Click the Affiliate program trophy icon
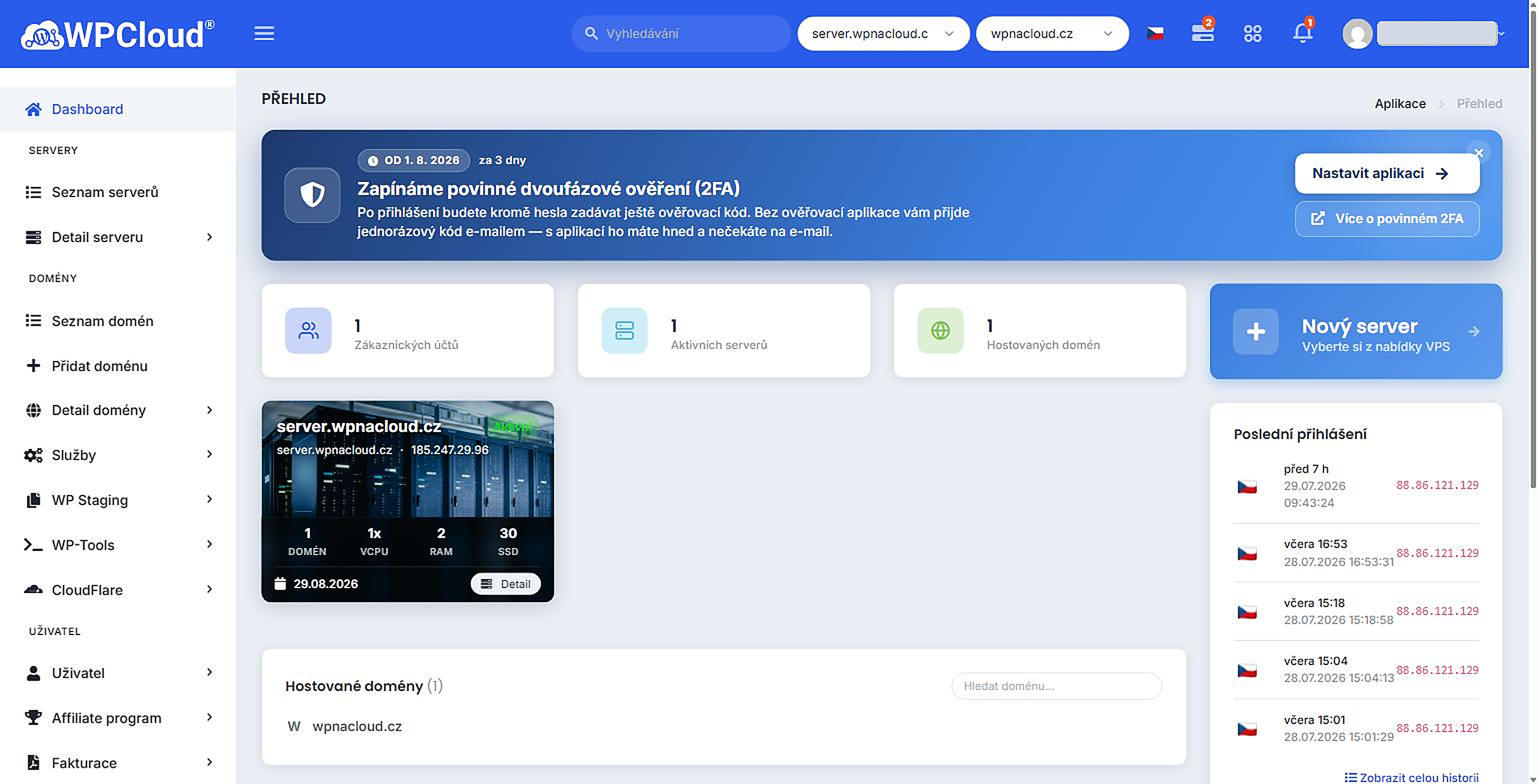 click(x=34, y=717)
